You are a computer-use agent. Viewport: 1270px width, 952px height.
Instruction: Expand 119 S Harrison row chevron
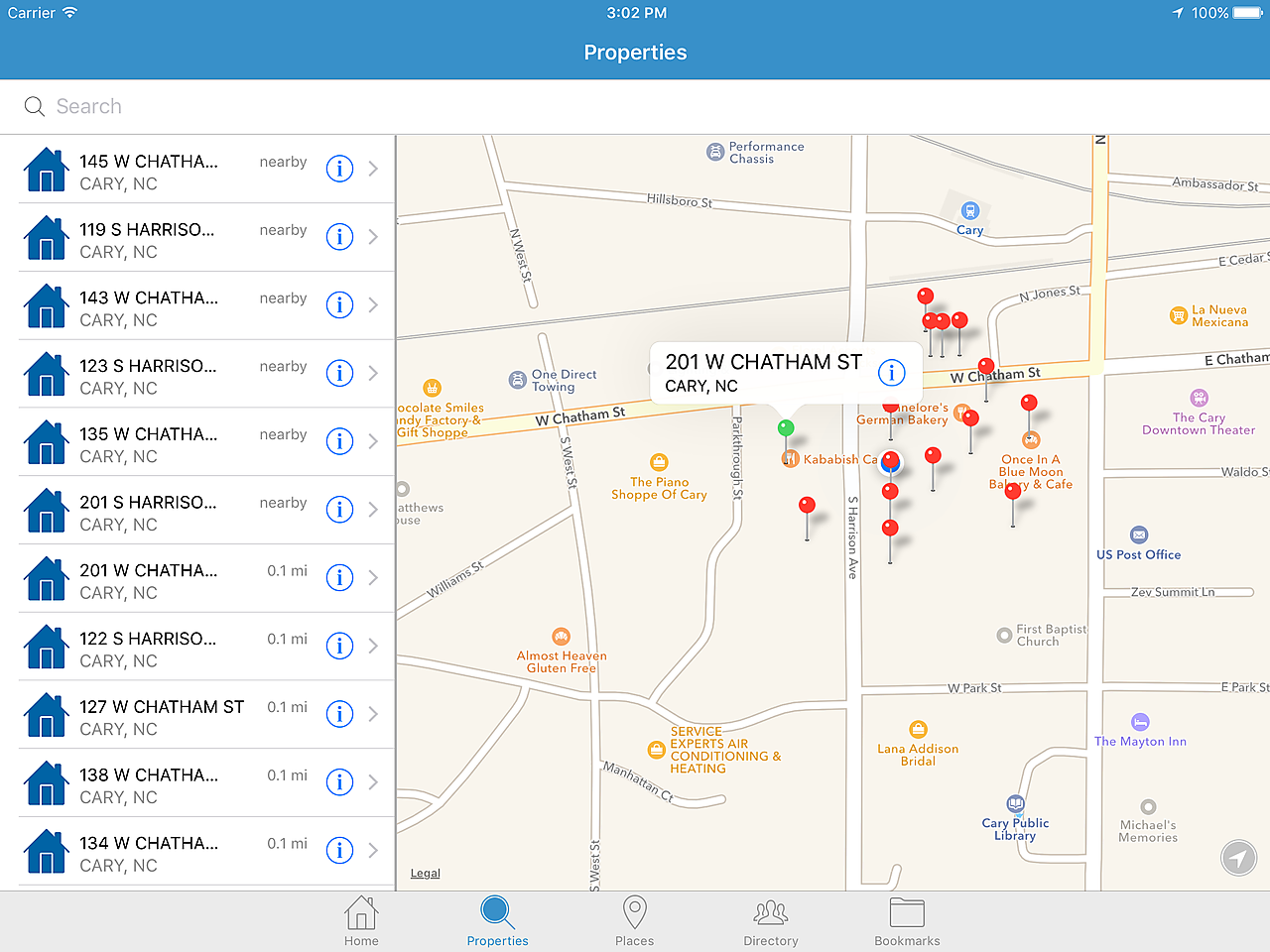pyautogui.click(x=373, y=237)
